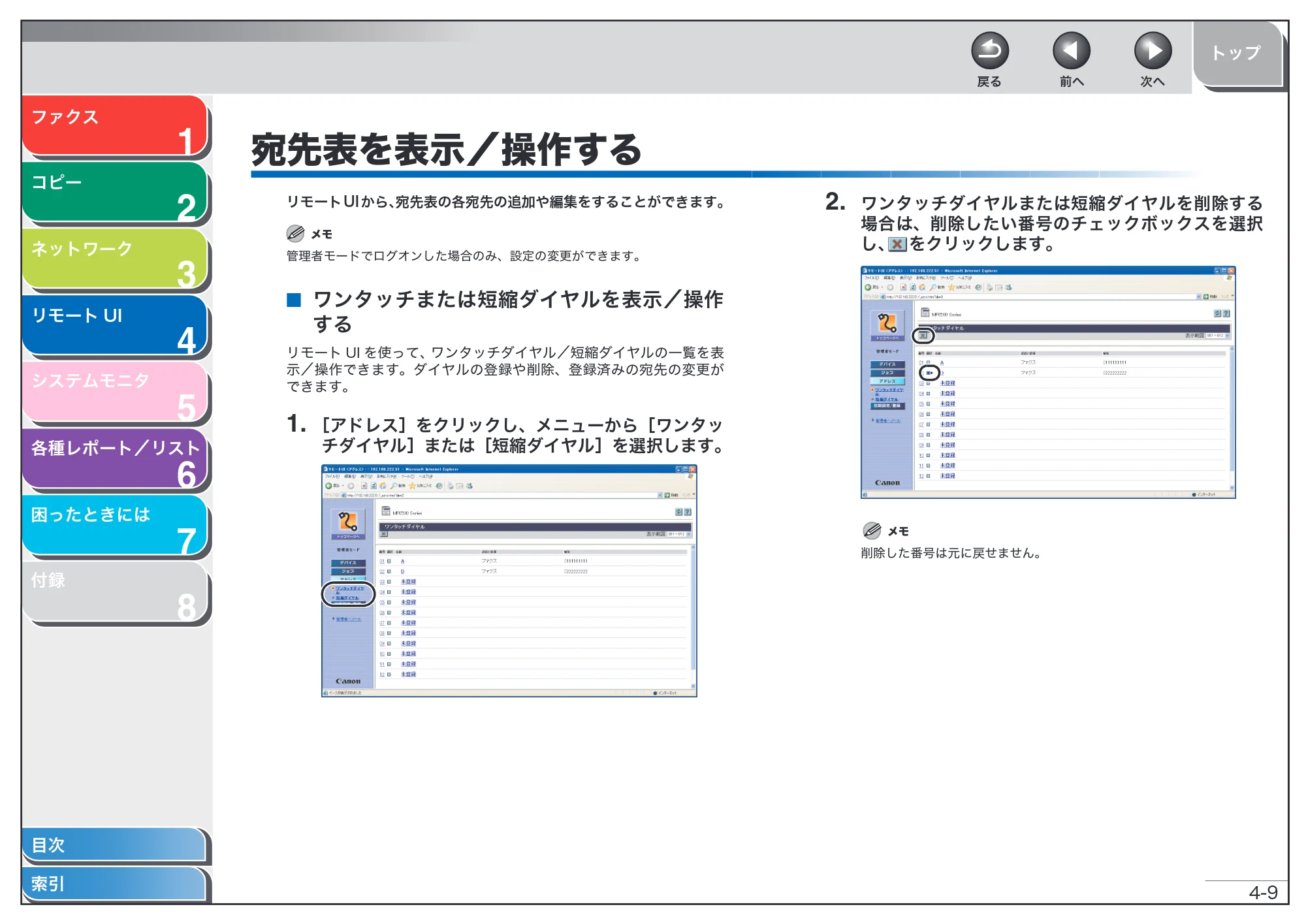This screenshot has height=924, width=1306.
Task: Click the list scrollbar in step 2 screenshot
Action: 1232,418
